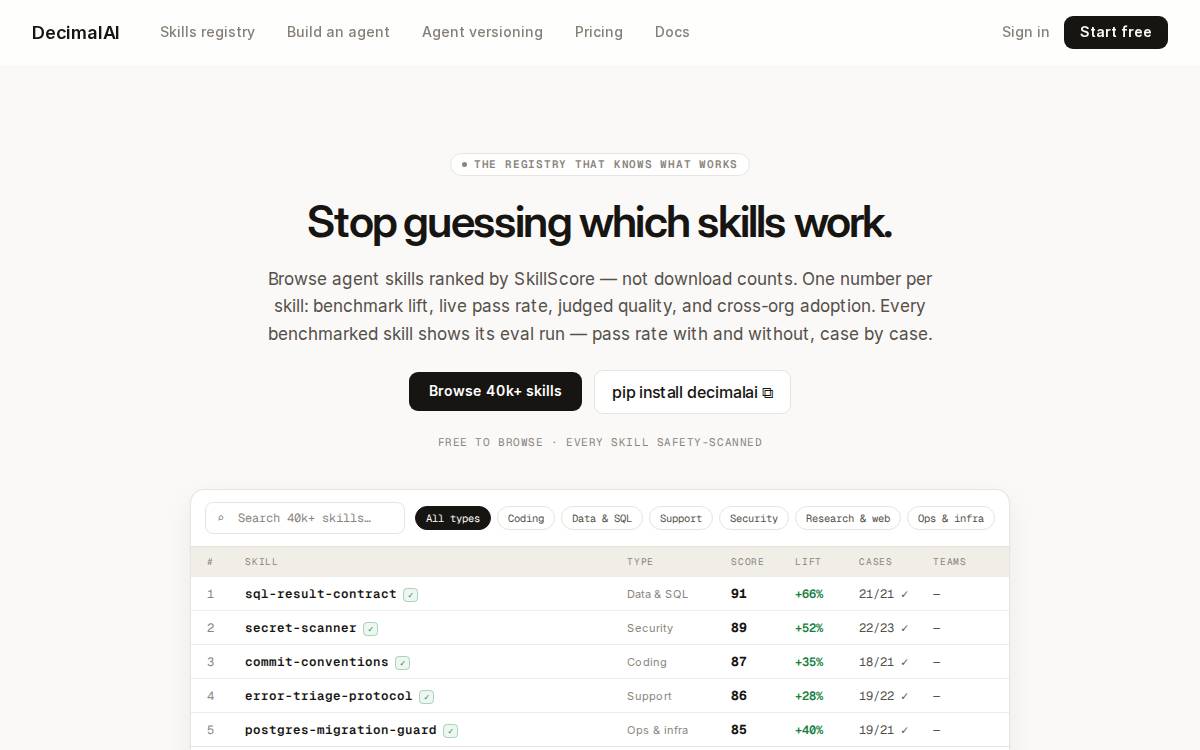The image size is (1200, 750).
Task: Copy the pip install decimalai command
Action: coord(692,392)
